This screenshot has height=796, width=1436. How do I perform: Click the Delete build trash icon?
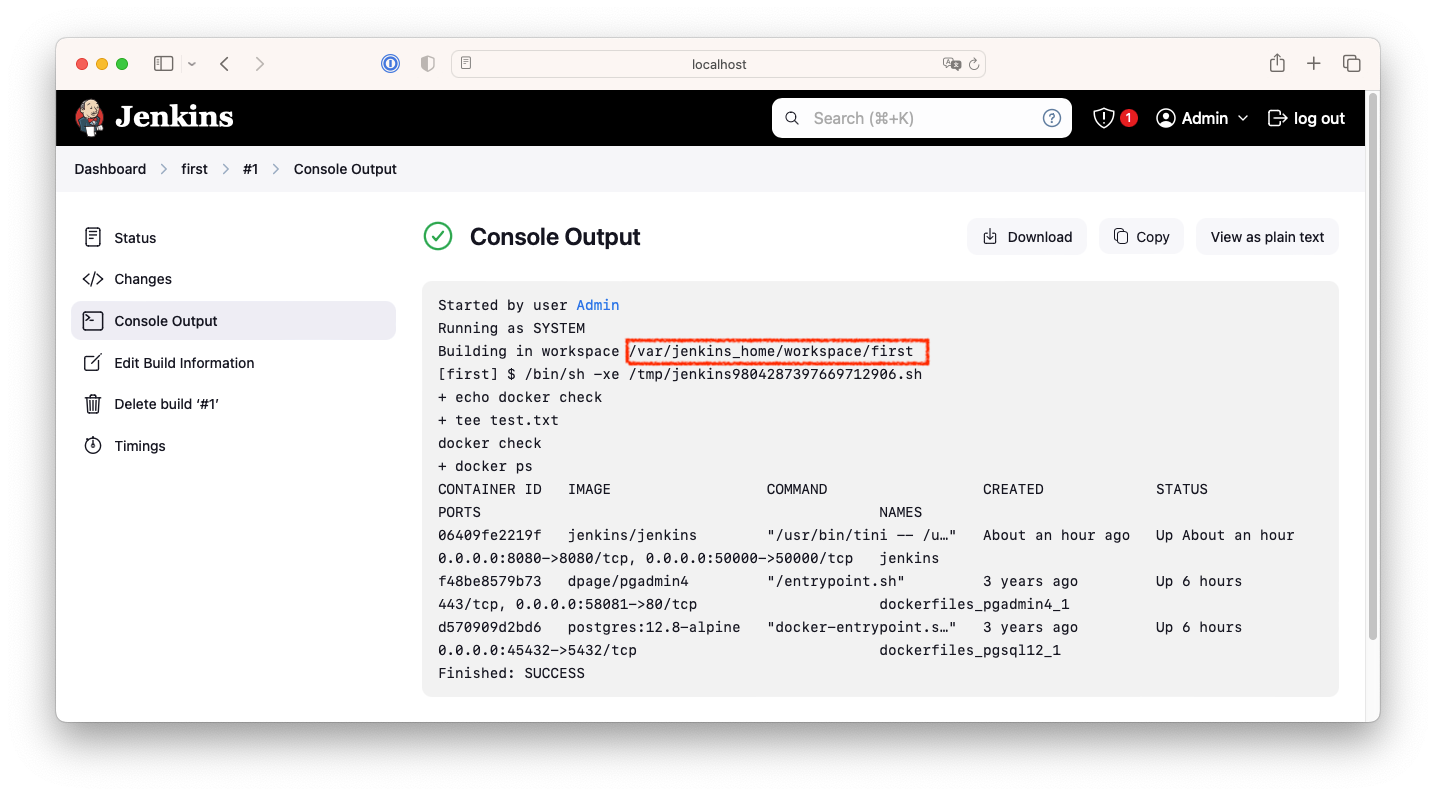point(93,404)
